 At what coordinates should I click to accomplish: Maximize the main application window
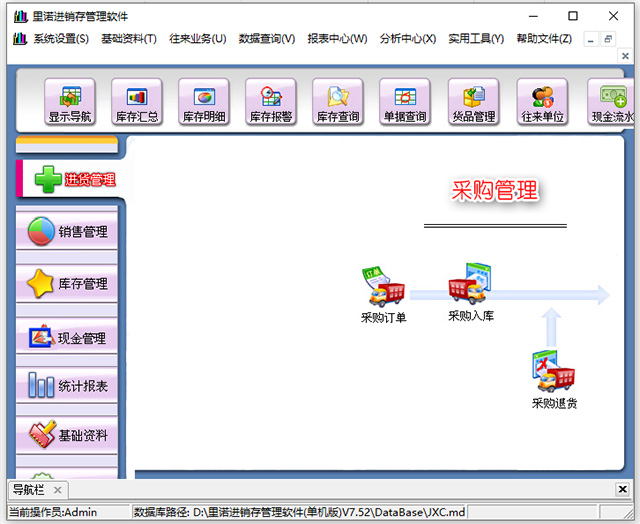[x=573, y=16]
